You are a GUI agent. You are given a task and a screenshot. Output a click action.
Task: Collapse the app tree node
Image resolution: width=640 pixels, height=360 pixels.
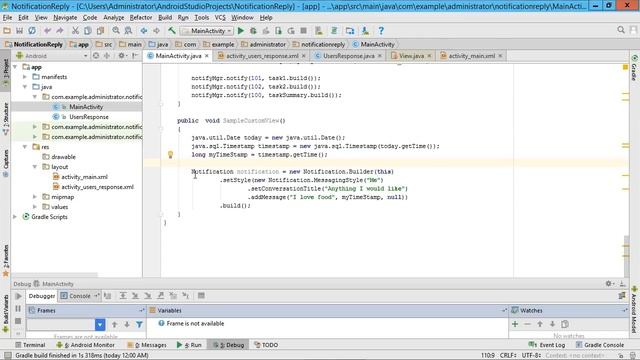15,67
